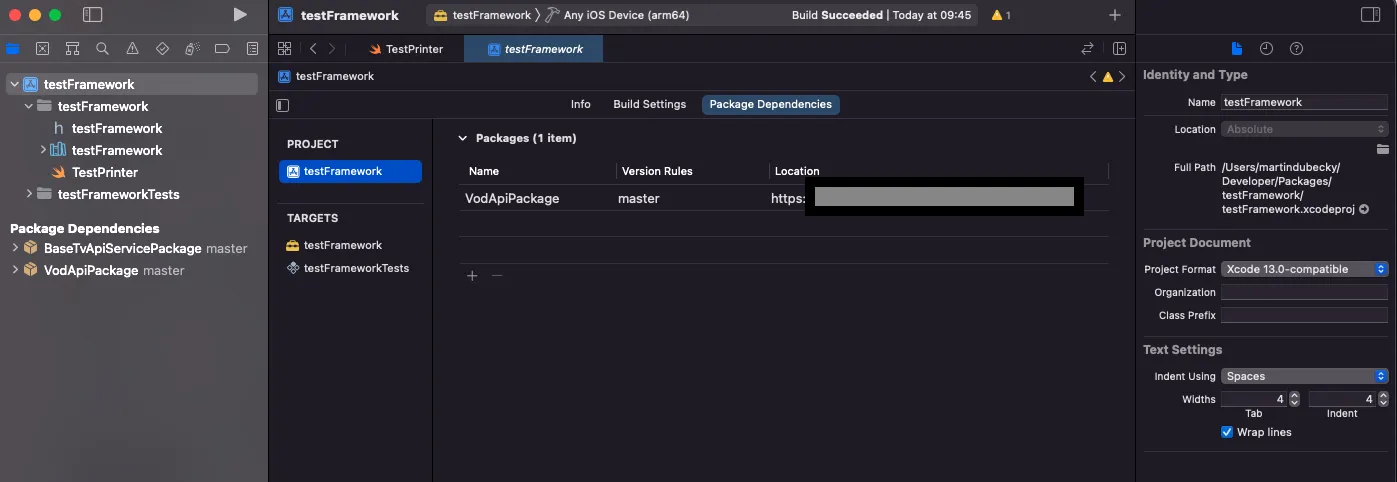Select the VodApiPackage table row

(783, 198)
